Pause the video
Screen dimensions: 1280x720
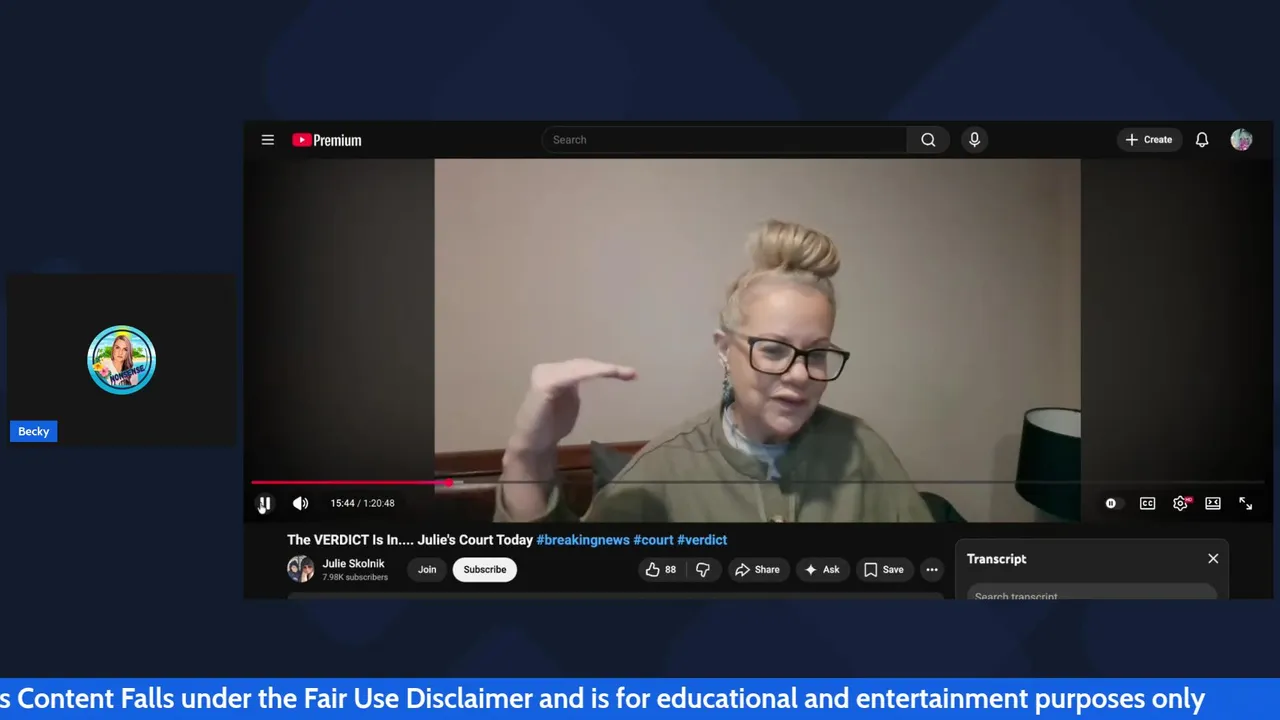265,503
